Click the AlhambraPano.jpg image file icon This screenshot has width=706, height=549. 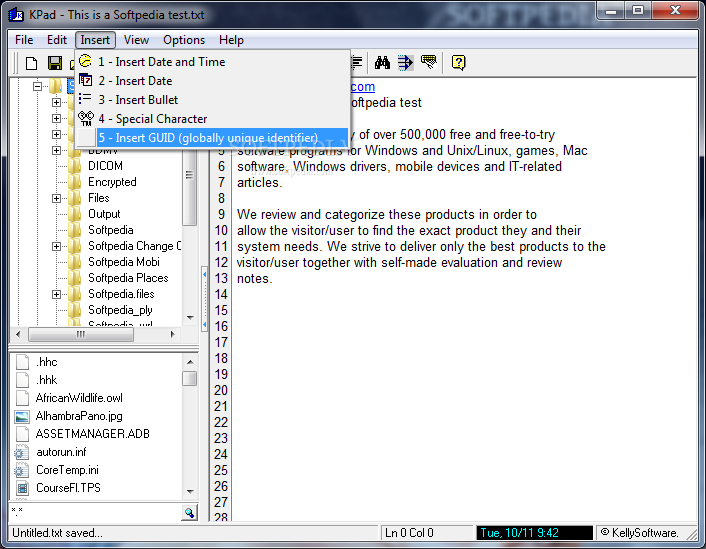coord(22,416)
